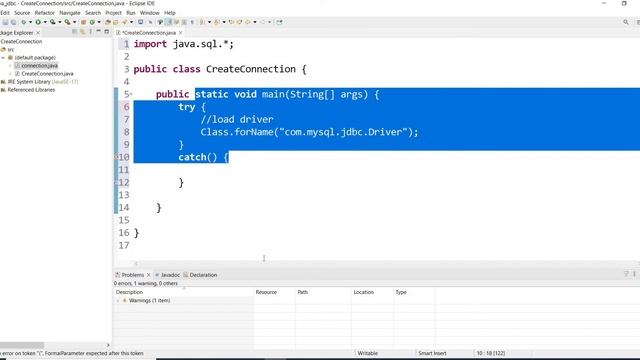Click the Save All toolbar icon

click(13, 22)
